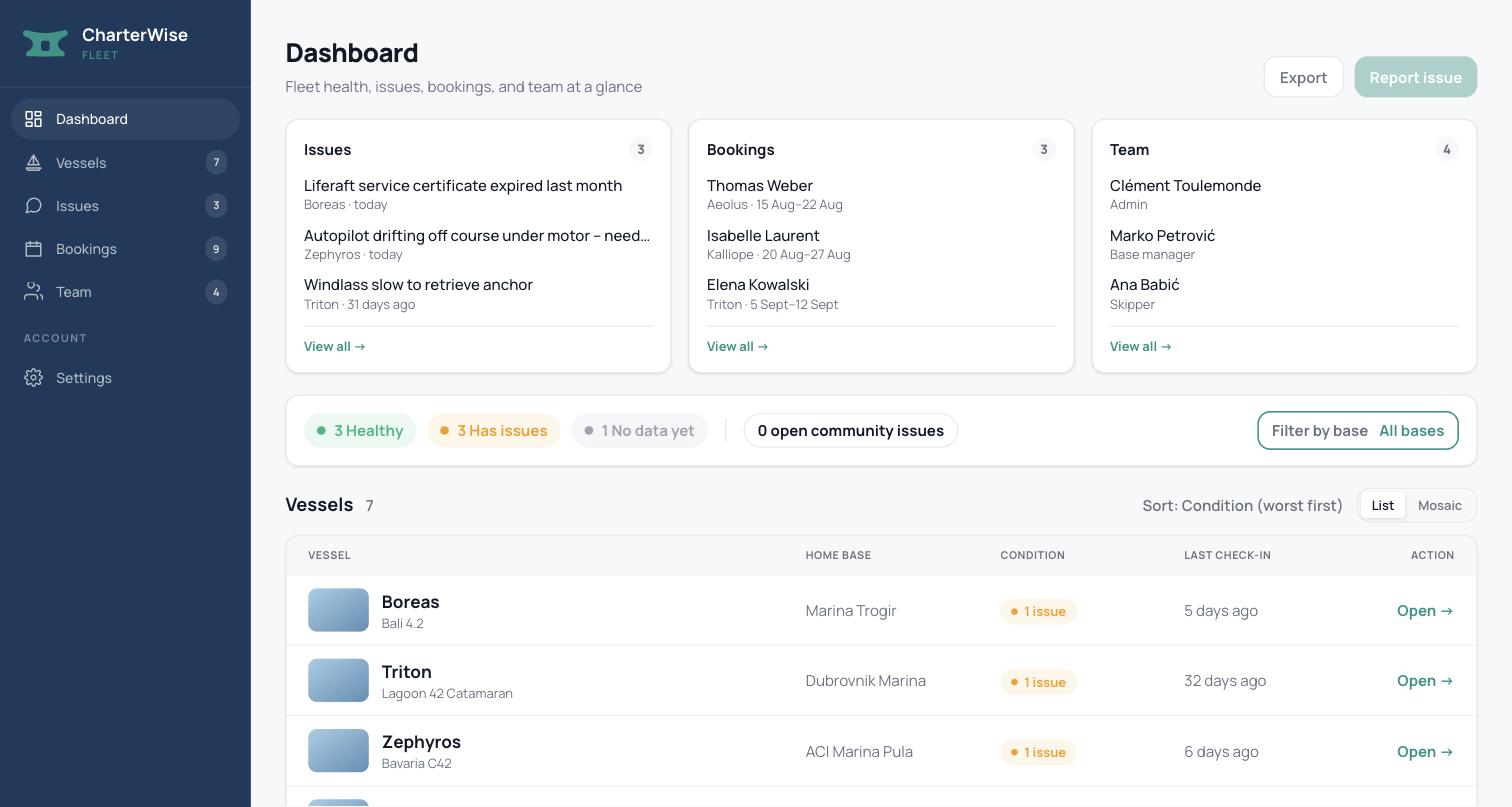
Task: Open Team page from sidebar
Action: click(x=125, y=292)
